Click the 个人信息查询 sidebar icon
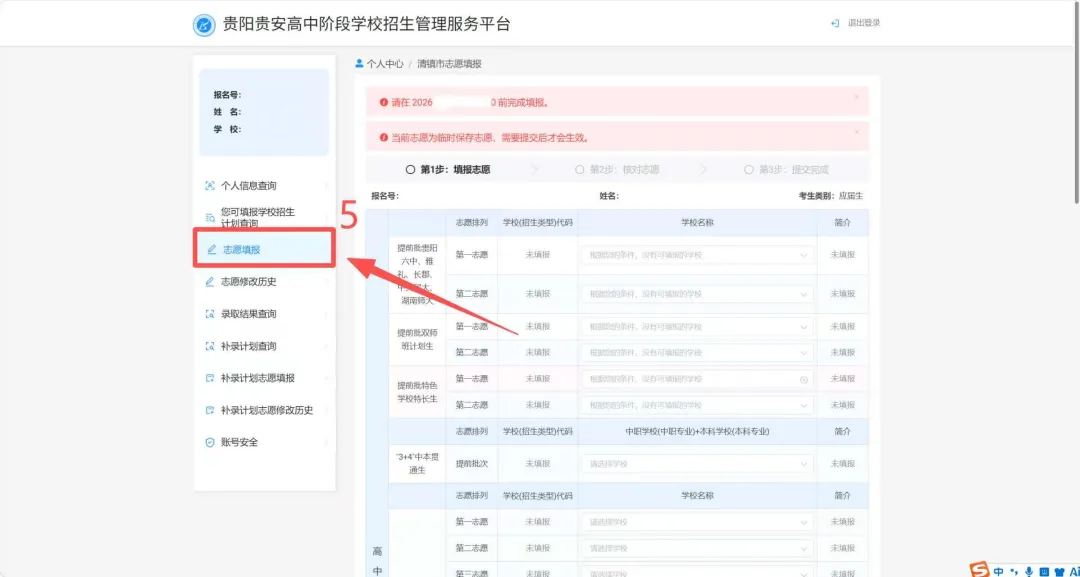Viewport: 1080px width, 577px height. tap(210, 186)
